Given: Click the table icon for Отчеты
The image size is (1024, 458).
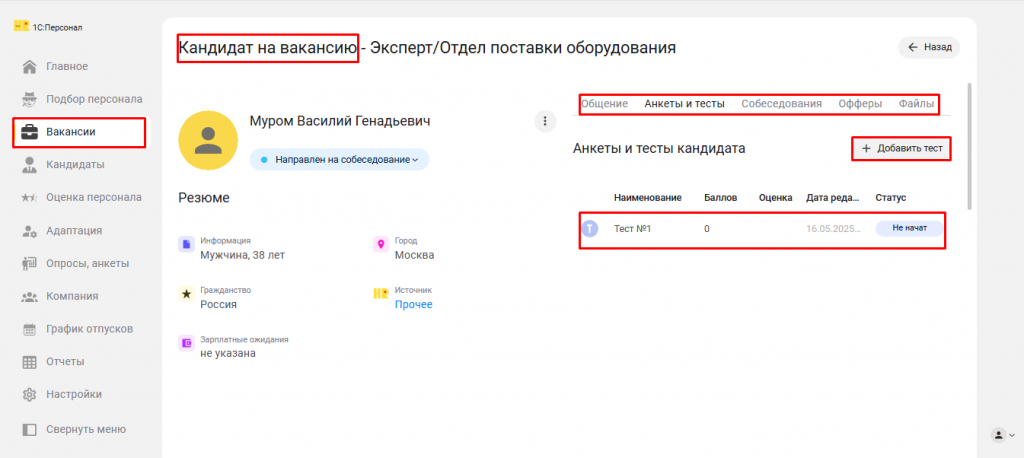Looking at the screenshot, I should (x=29, y=362).
